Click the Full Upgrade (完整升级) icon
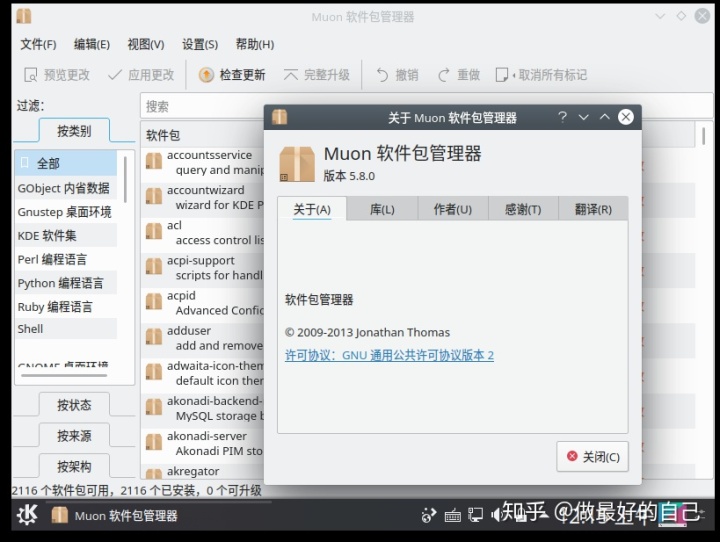This screenshot has height=542, width=720. pyautogui.click(x=291, y=74)
